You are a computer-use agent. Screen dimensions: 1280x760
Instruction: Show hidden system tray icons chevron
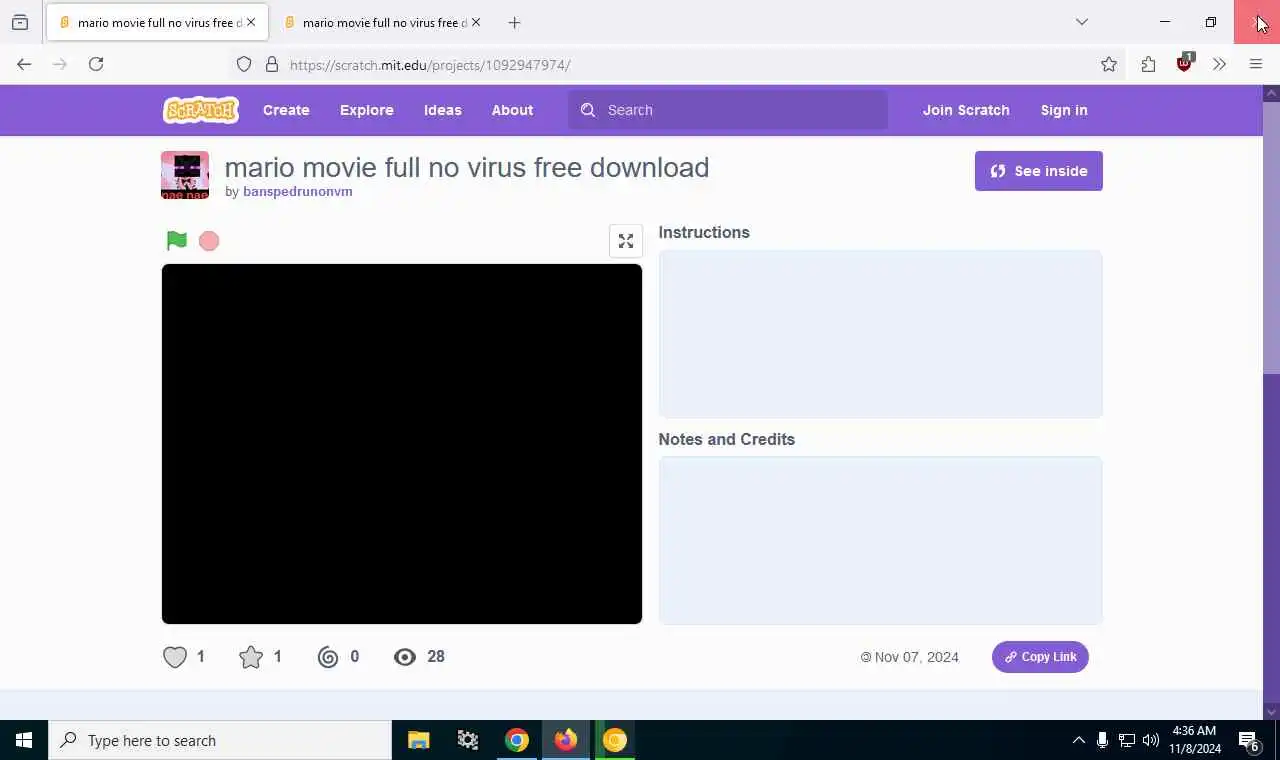1079,740
